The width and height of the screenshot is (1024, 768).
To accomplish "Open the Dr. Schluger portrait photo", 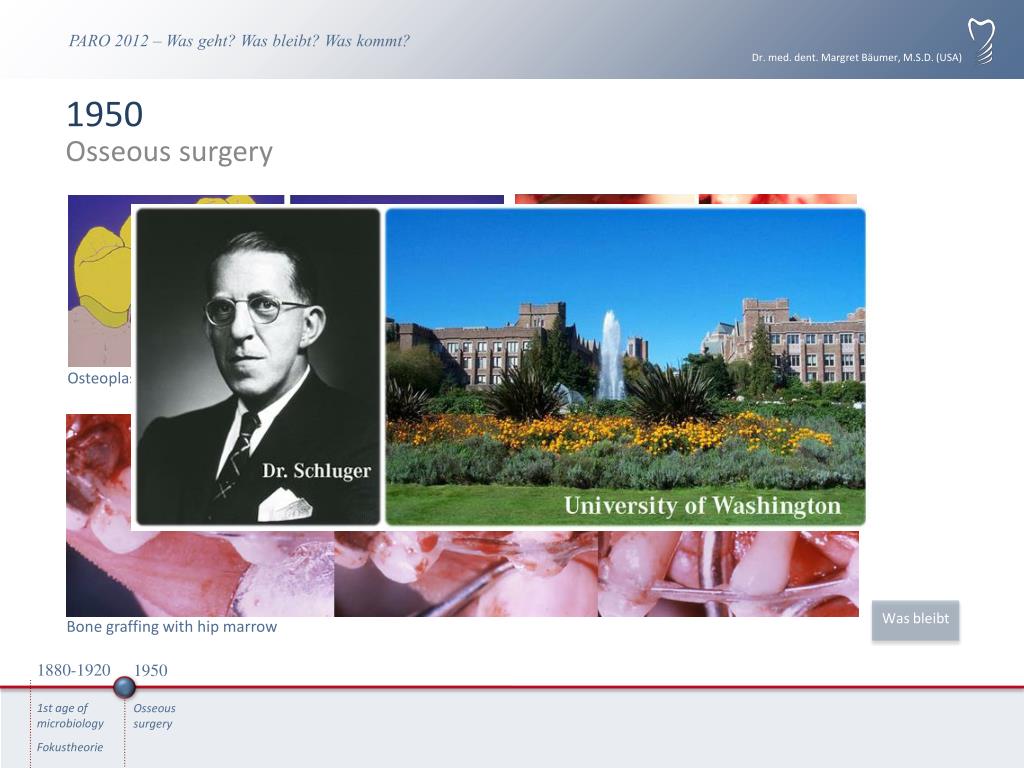I will 258,366.
